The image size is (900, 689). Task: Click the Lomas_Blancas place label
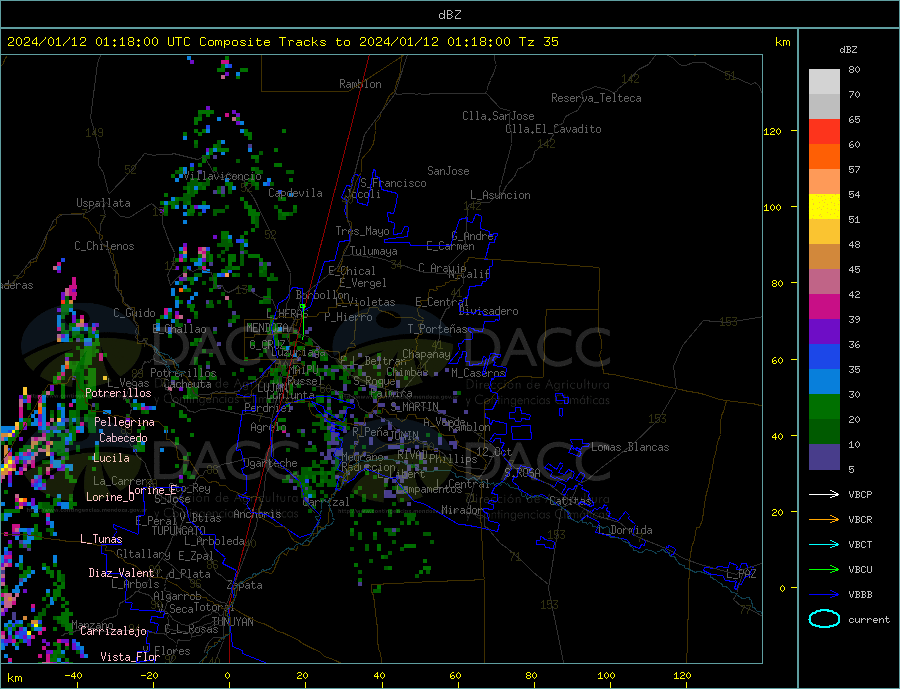pos(630,447)
